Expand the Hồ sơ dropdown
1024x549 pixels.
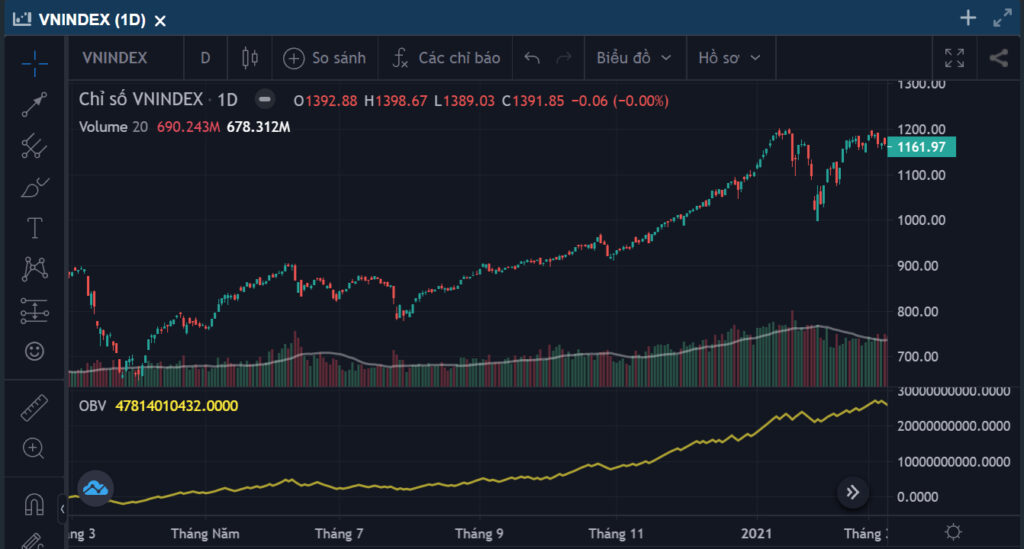click(729, 58)
